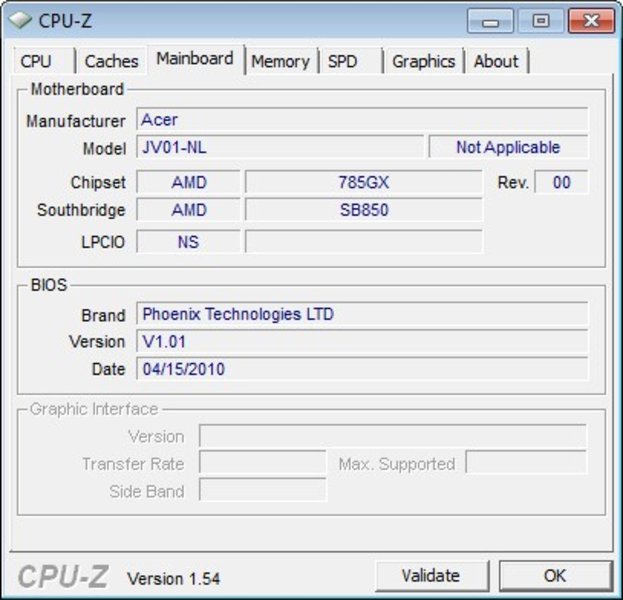Viewport: 623px width, 600px height.
Task: Click the Side Band field
Action: click(263, 490)
